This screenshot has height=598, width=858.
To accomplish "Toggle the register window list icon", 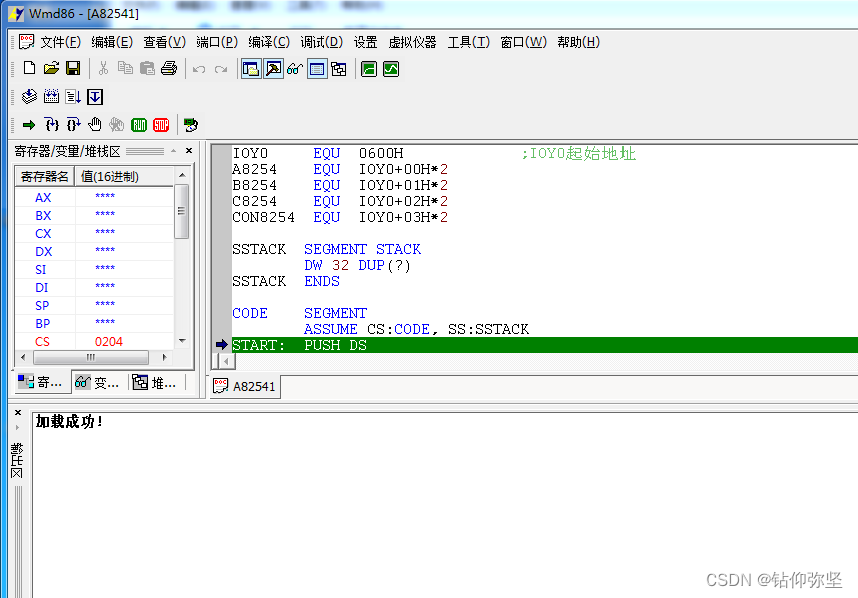I will tap(317, 69).
